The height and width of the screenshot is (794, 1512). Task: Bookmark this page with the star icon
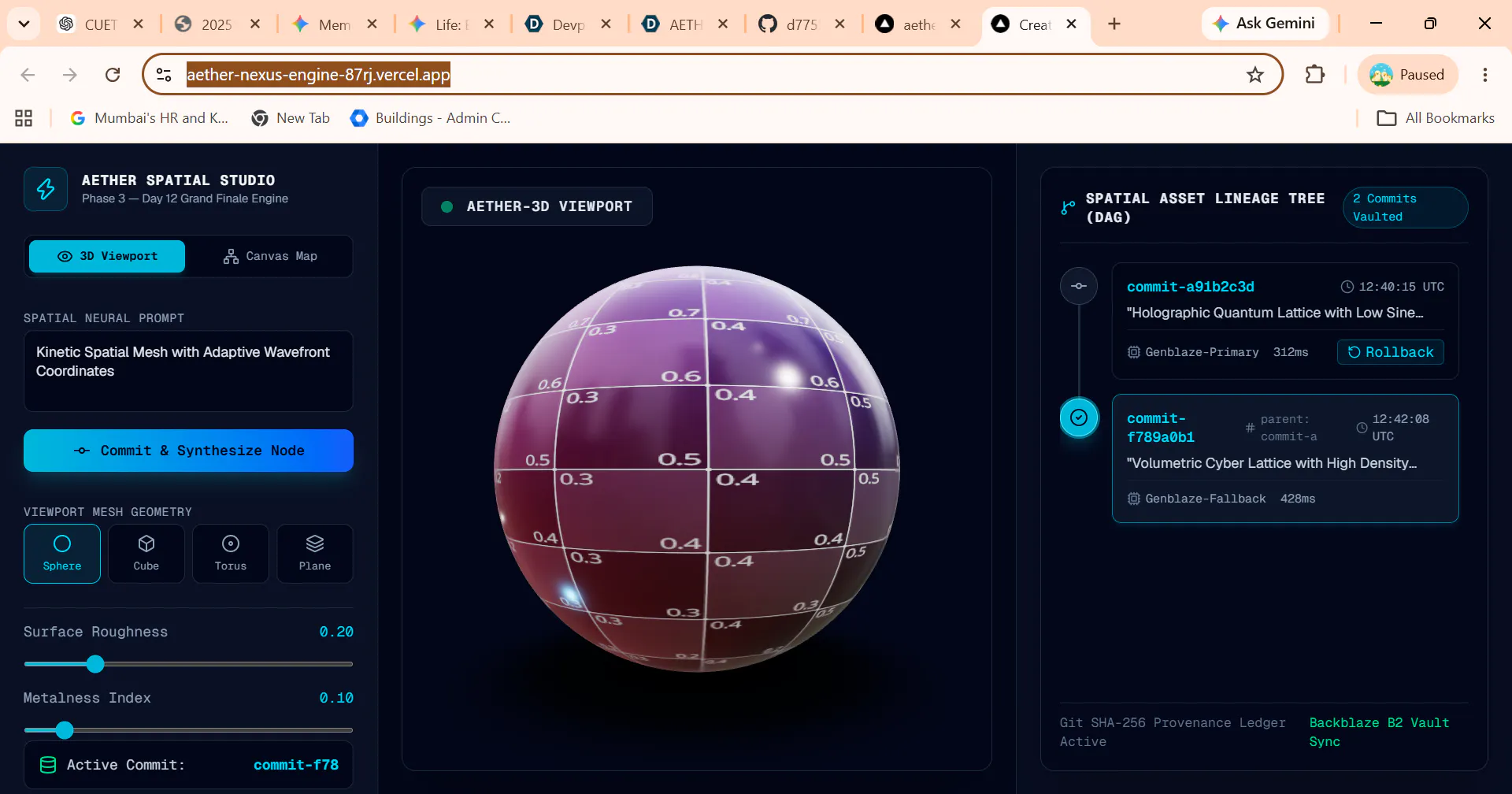[1255, 75]
